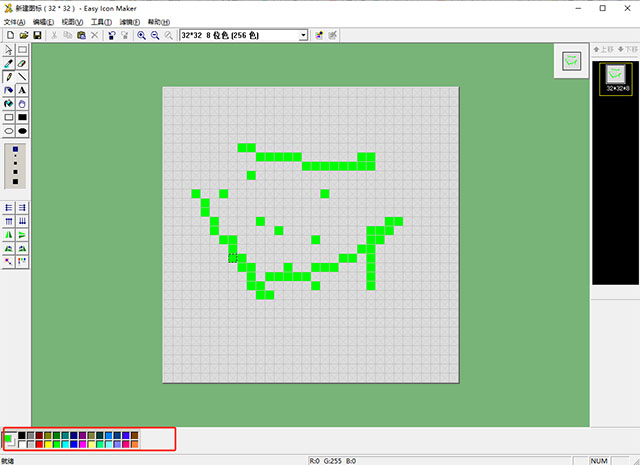Choose the filled rectangle shape tool
Image resolution: width=640 pixels, height=465 pixels.
point(22,117)
